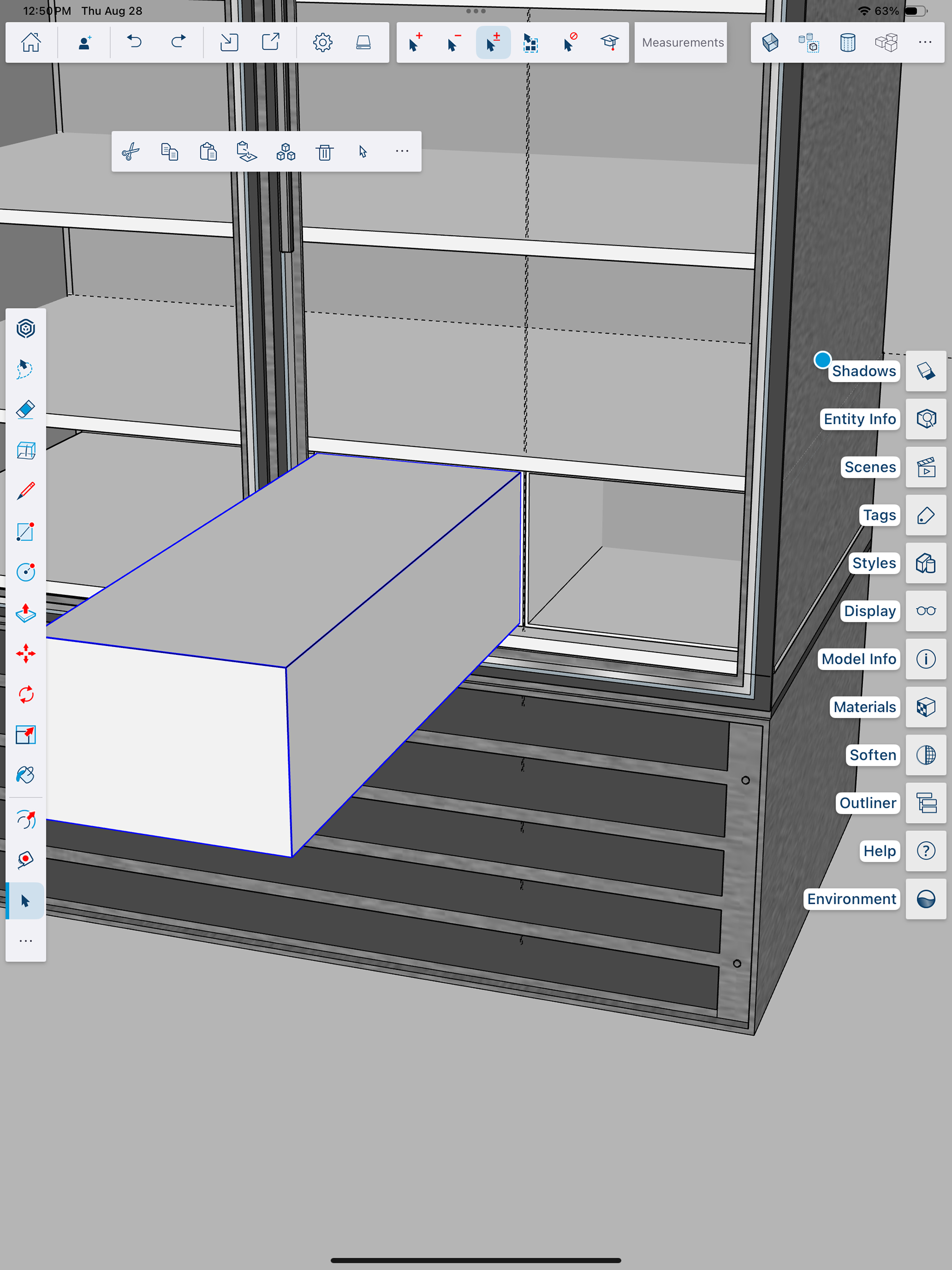
Task: Toggle subtract-from-selection cursor mode
Action: [454, 43]
